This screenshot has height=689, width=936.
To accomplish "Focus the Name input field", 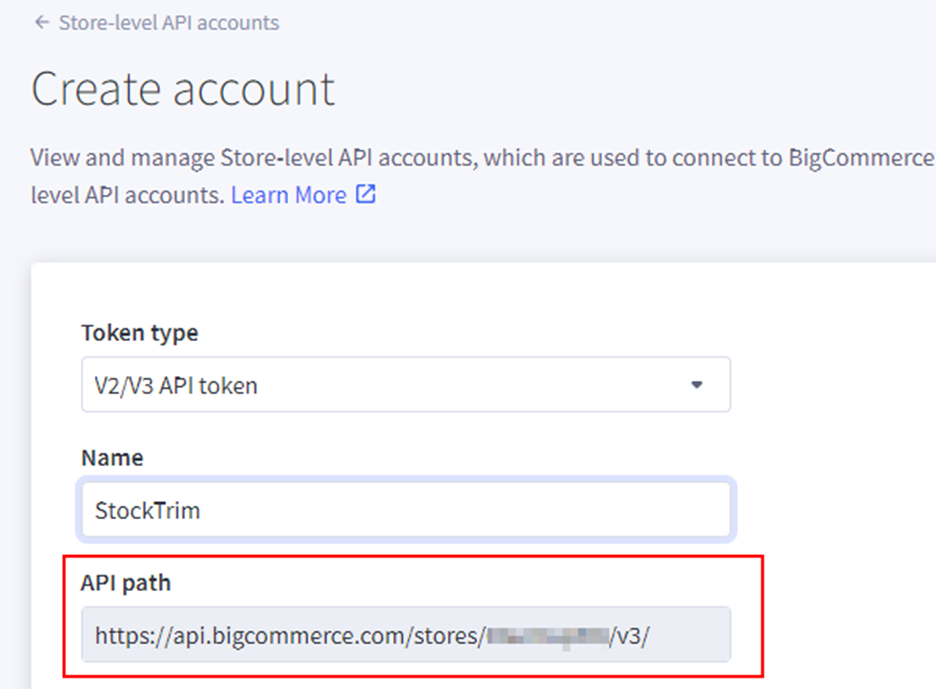I will click(405, 510).
